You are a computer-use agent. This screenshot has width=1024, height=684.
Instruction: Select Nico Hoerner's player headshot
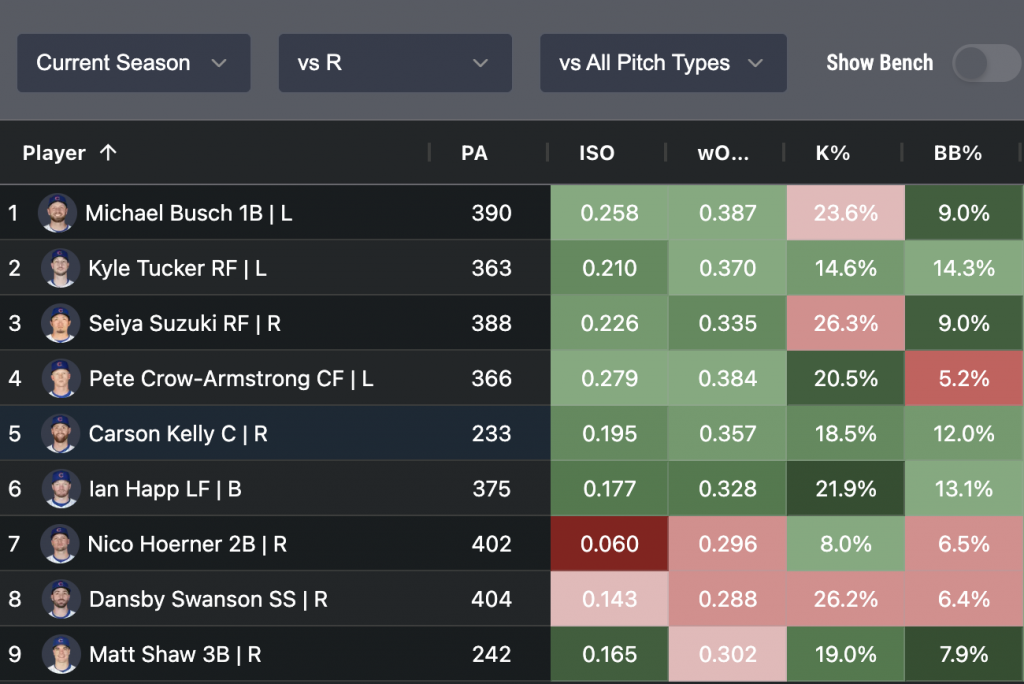[x=60, y=544]
